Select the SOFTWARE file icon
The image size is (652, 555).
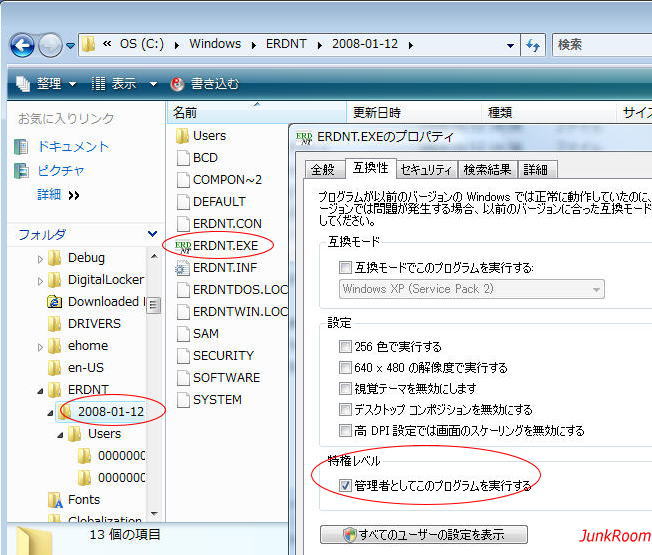[183, 378]
